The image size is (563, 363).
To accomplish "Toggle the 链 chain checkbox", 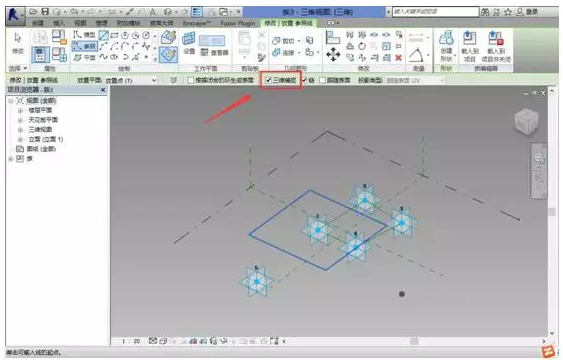I will click(x=304, y=80).
